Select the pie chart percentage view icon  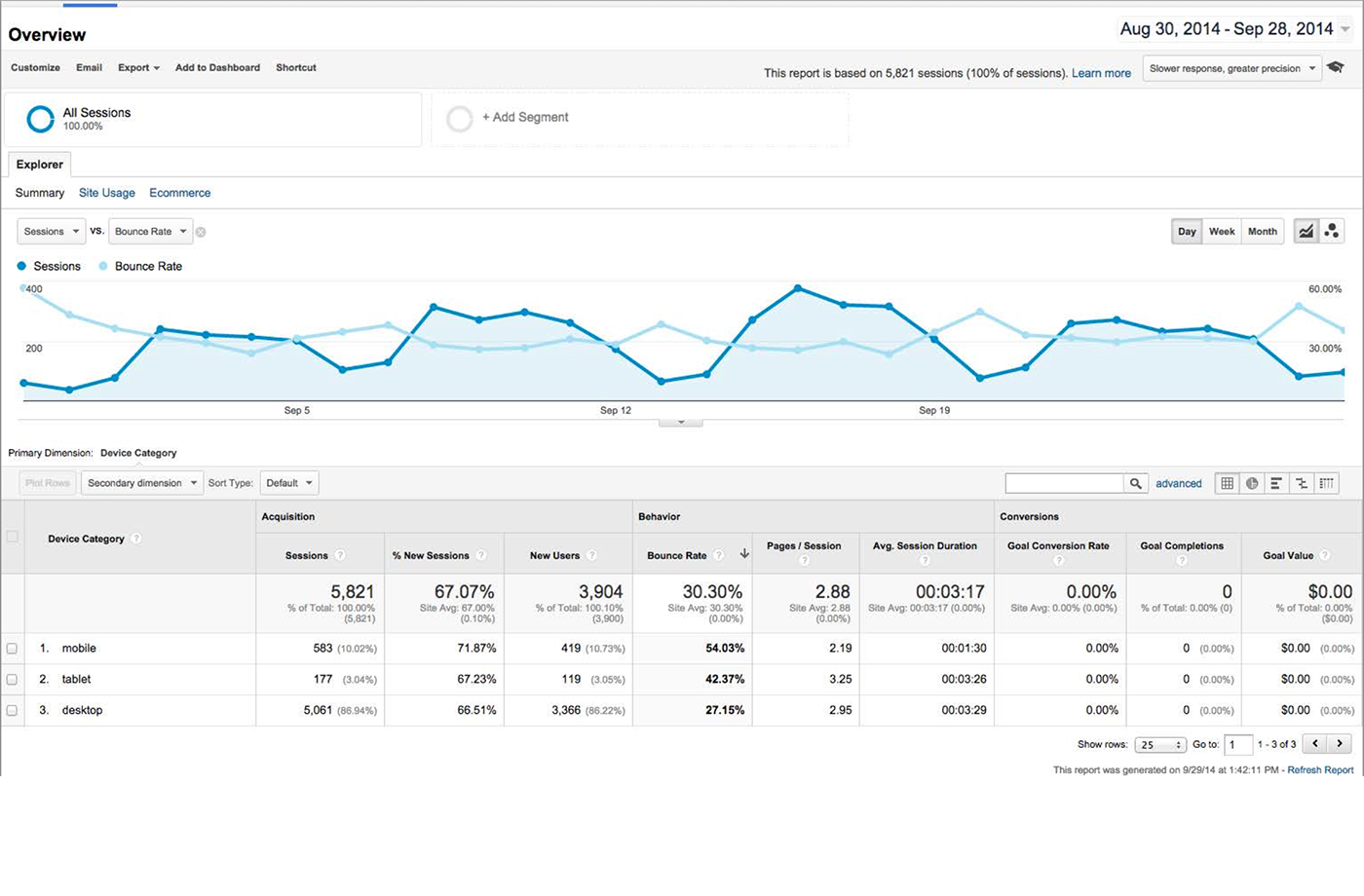point(1252,483)
